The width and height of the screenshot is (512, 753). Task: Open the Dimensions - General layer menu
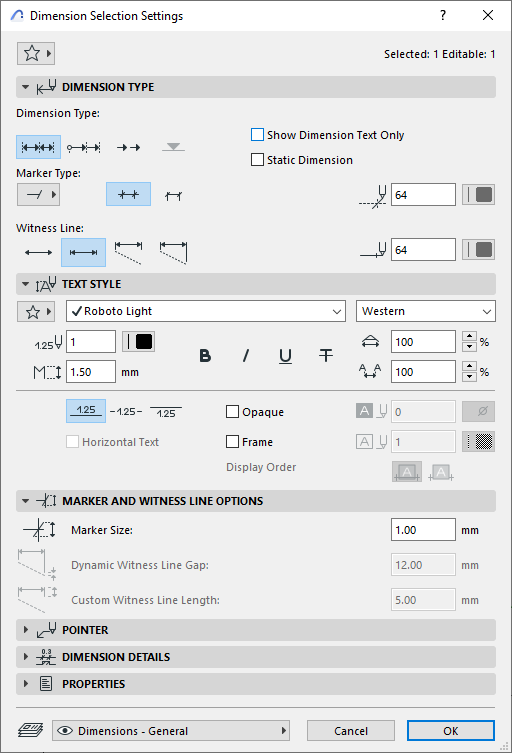(x=171, y=731)
